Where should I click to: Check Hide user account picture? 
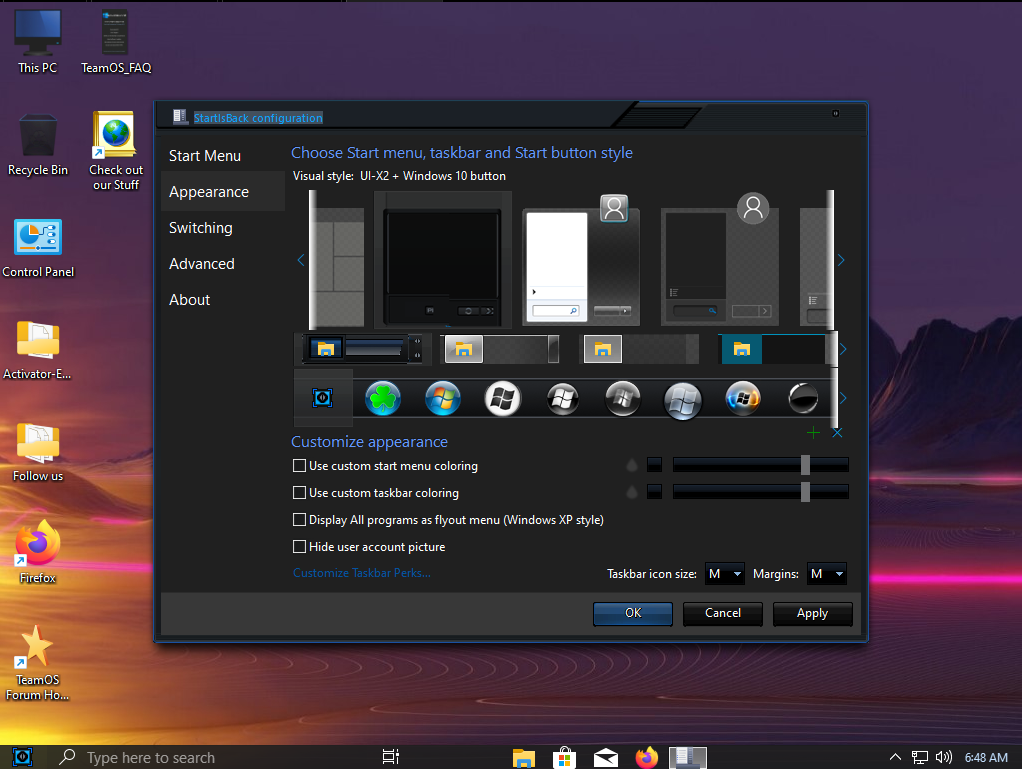click(x=299, y=547)
